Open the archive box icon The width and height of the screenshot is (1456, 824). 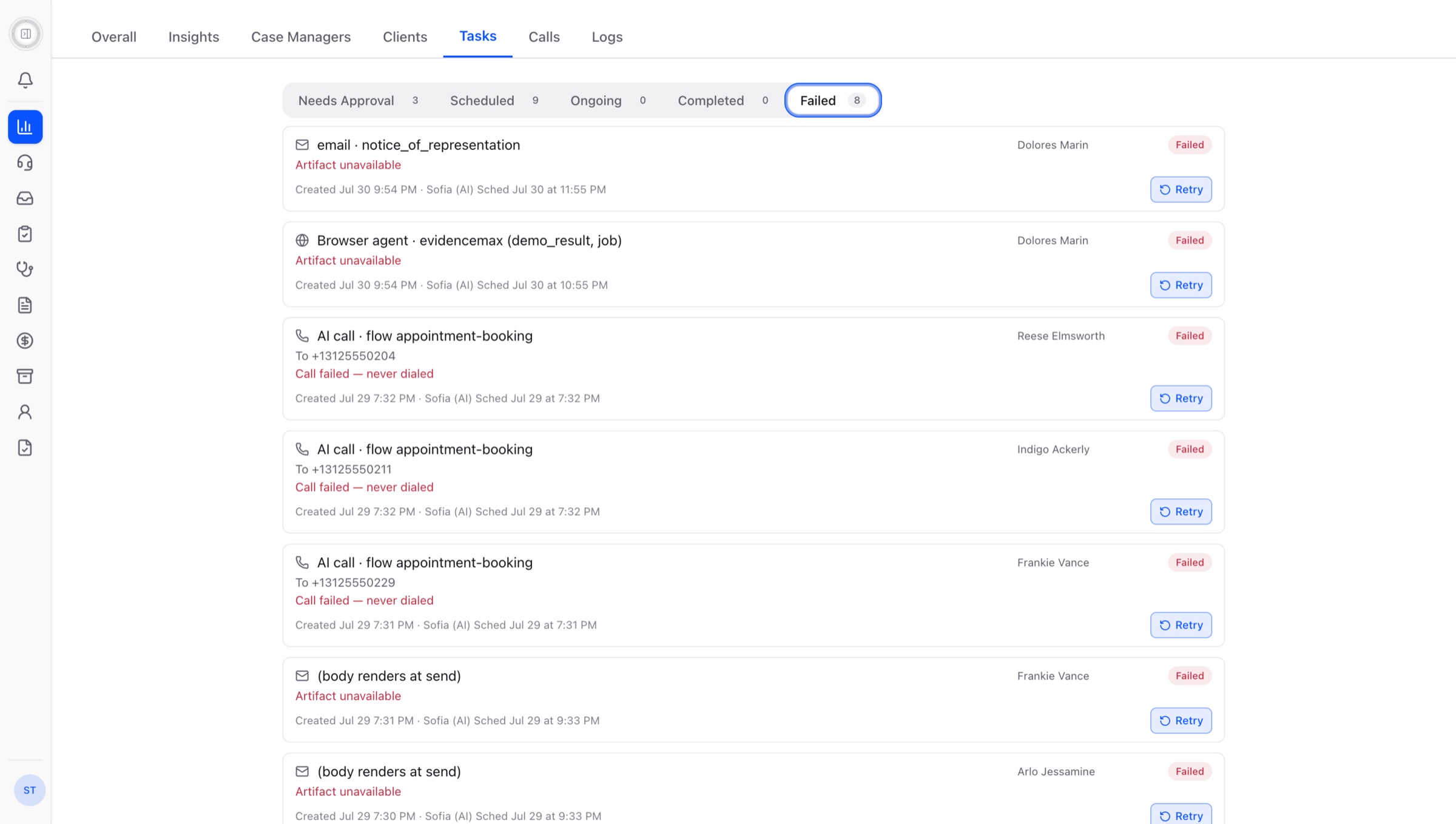click(25, 376)
